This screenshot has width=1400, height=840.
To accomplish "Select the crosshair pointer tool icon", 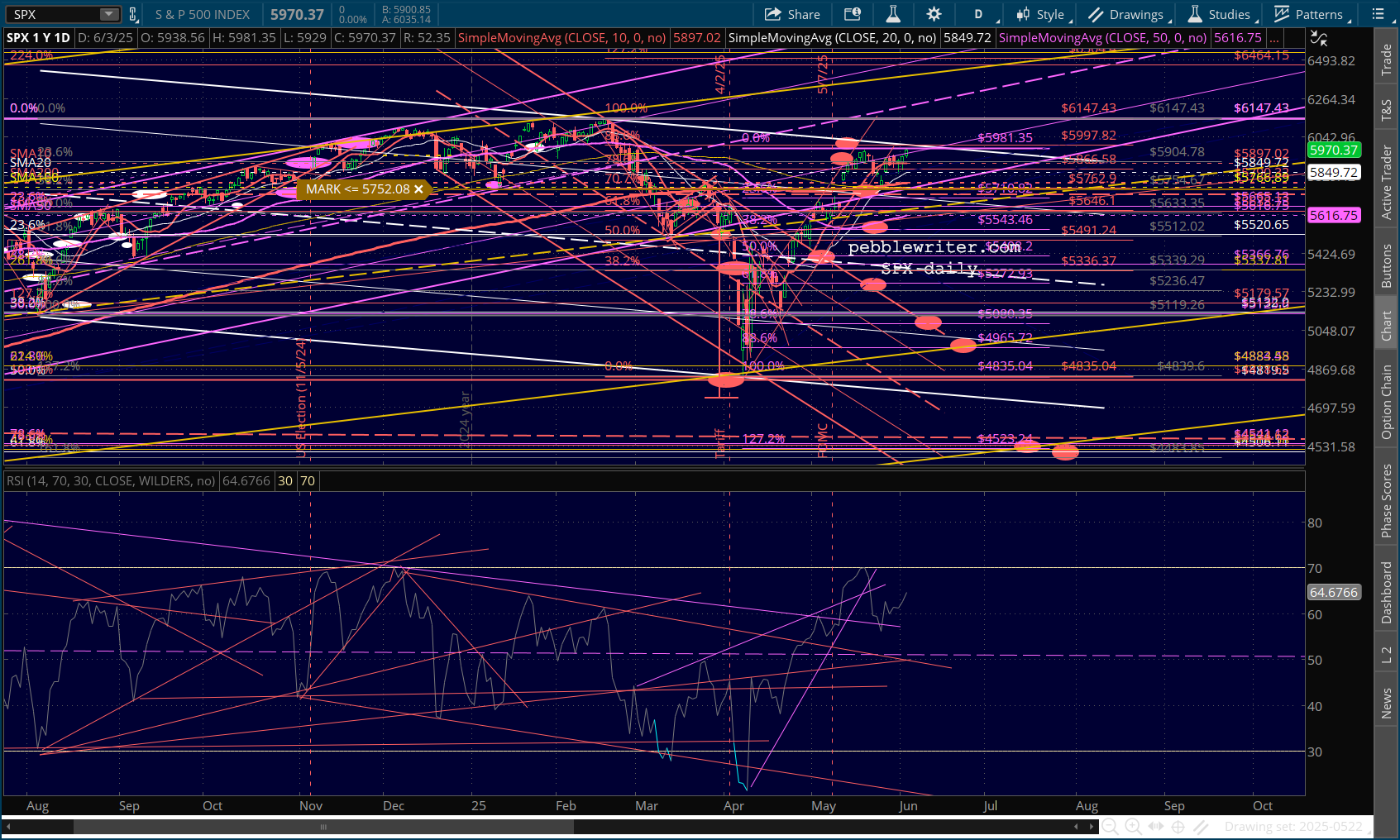I will click(1178, 826).
